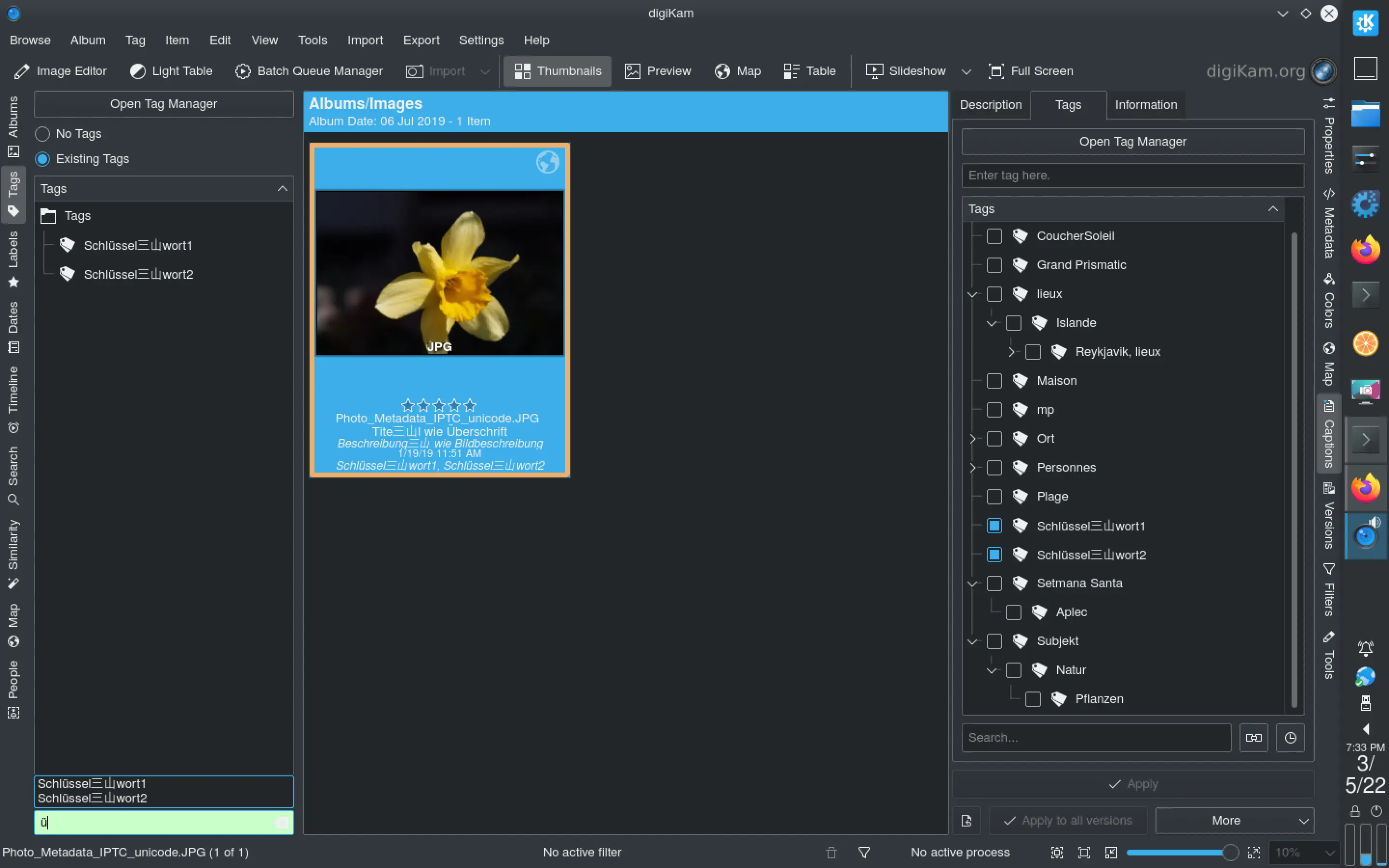
Task: Select the No Tags radio button
Action: click(x=42, y=134)
